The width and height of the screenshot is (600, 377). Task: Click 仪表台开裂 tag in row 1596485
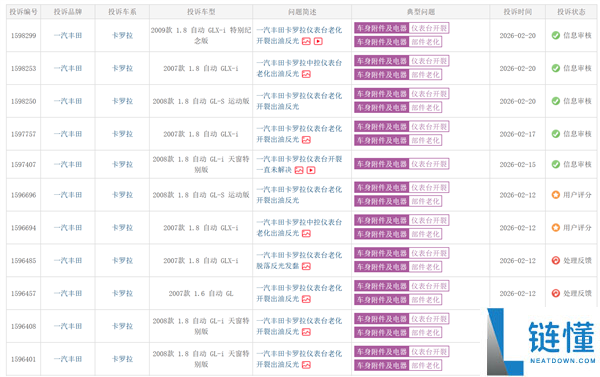(x=429, y=253)
